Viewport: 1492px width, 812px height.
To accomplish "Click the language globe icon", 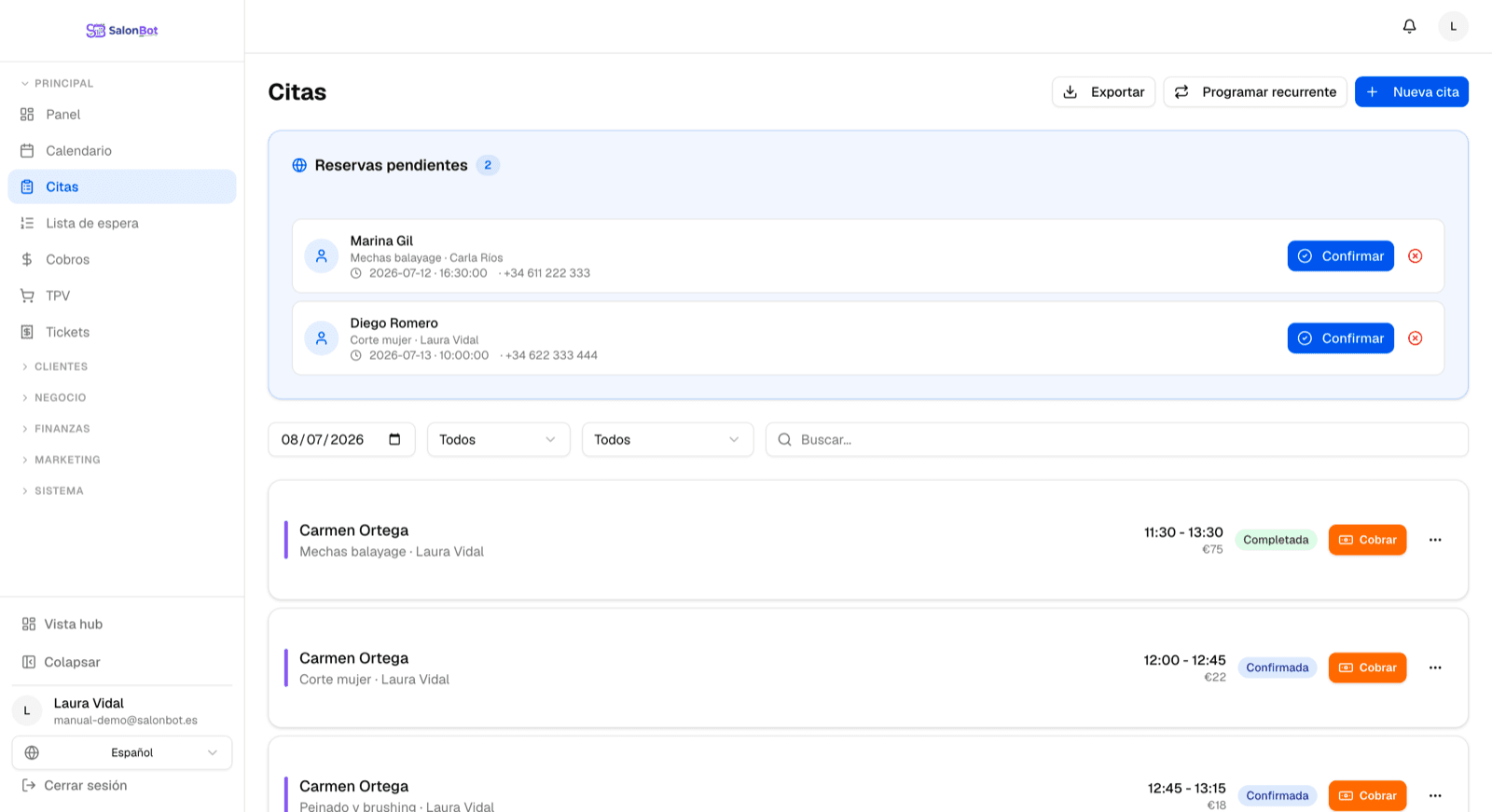I will point(32,753).
